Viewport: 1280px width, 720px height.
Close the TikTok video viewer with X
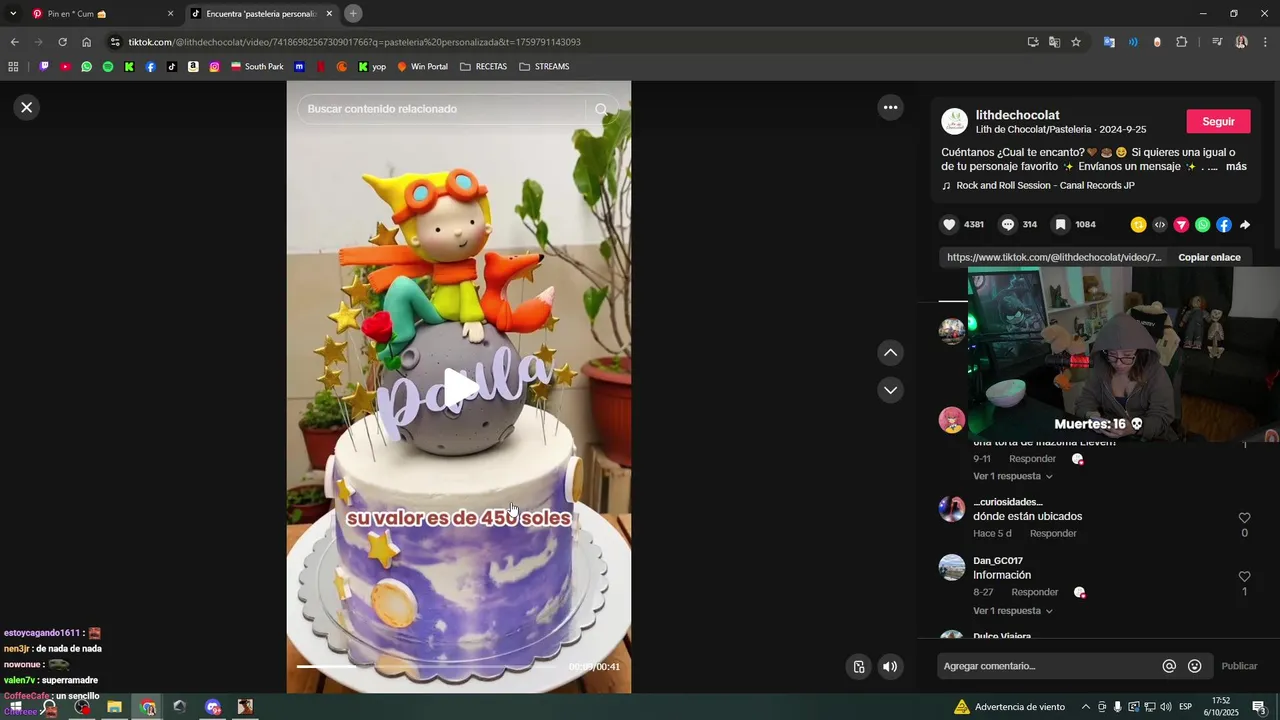point(27,107)
